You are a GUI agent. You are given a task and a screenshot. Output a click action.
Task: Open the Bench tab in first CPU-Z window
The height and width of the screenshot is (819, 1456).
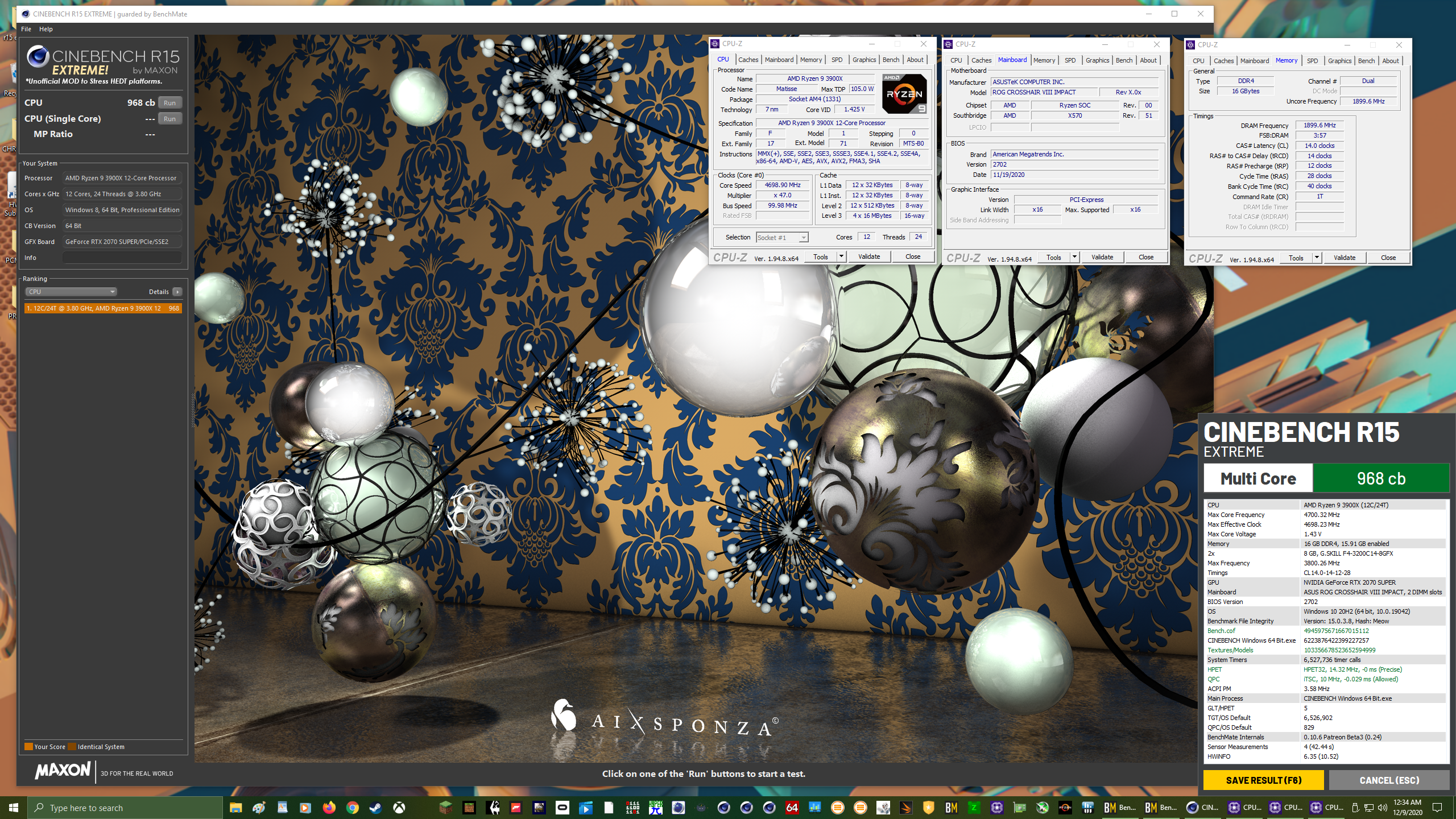point(891,60)
